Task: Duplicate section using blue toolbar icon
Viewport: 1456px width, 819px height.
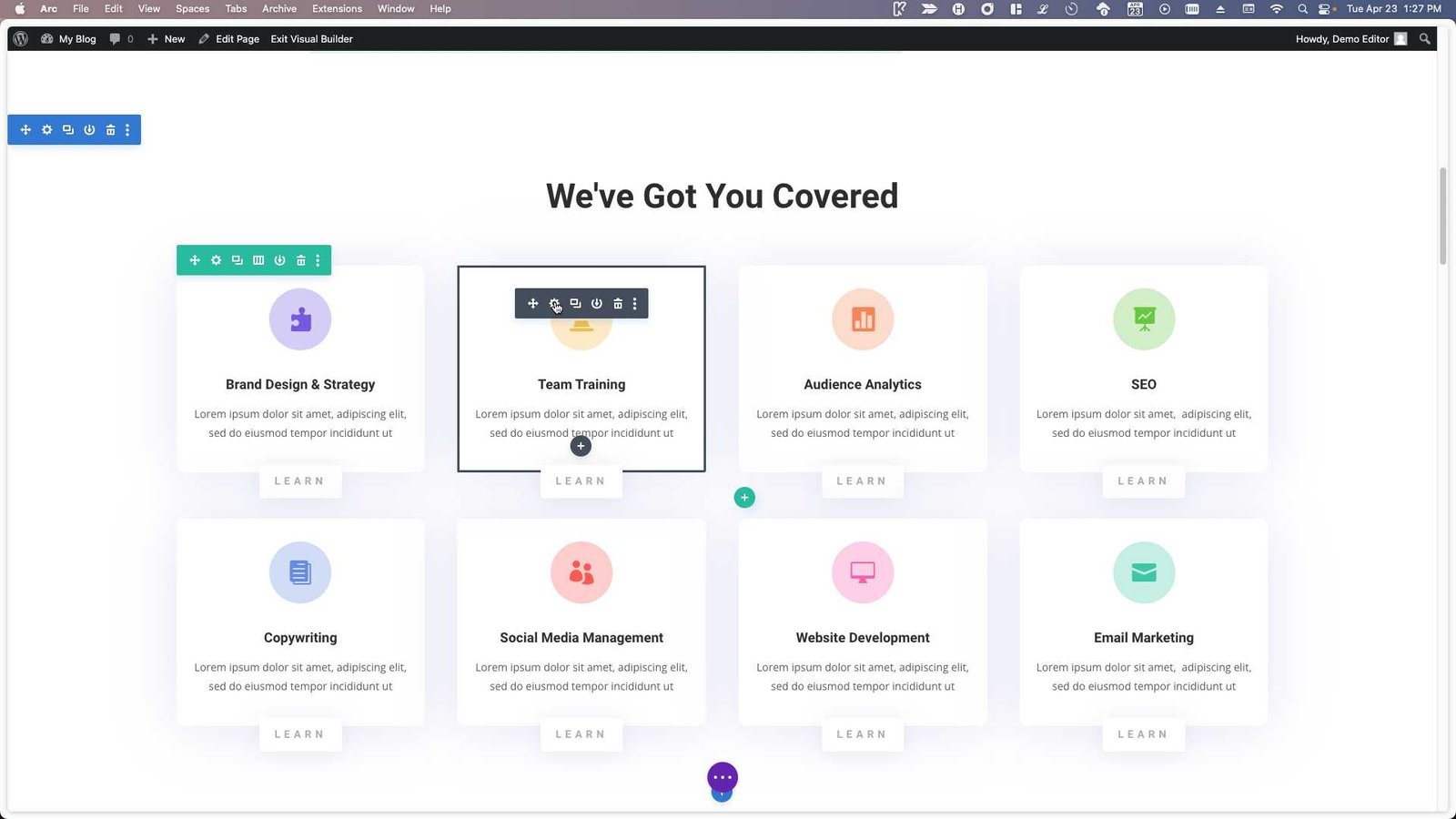Action: [x=68, y=130]
